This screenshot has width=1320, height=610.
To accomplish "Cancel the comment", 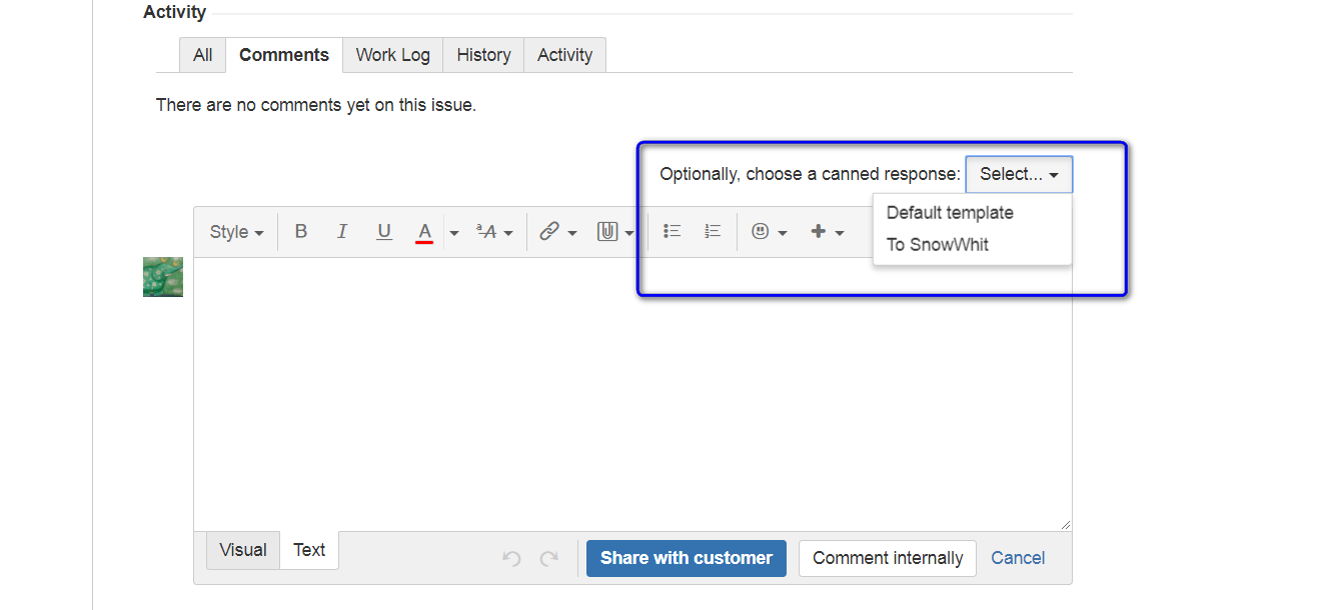I will [x=1018, y=558].
